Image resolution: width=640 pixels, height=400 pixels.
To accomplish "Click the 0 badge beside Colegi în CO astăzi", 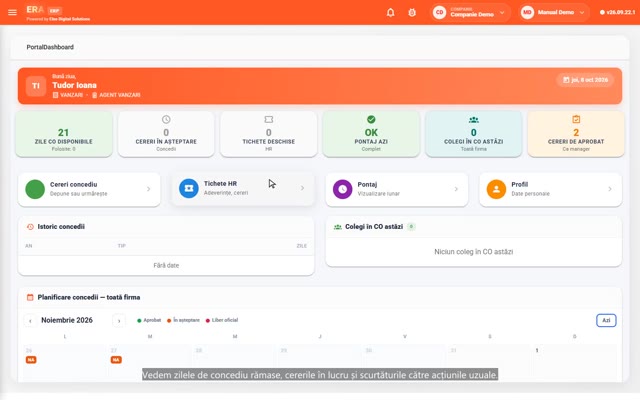I will 411,227.
